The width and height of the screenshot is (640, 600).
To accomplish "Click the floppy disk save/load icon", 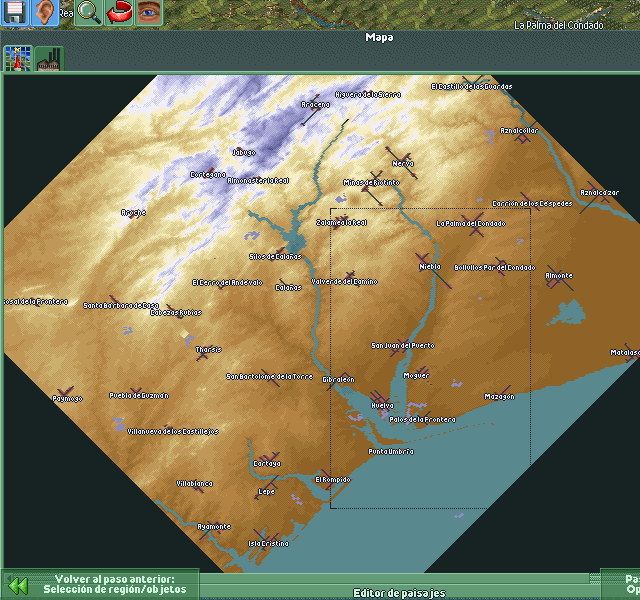I will click(x=14, y=12).
